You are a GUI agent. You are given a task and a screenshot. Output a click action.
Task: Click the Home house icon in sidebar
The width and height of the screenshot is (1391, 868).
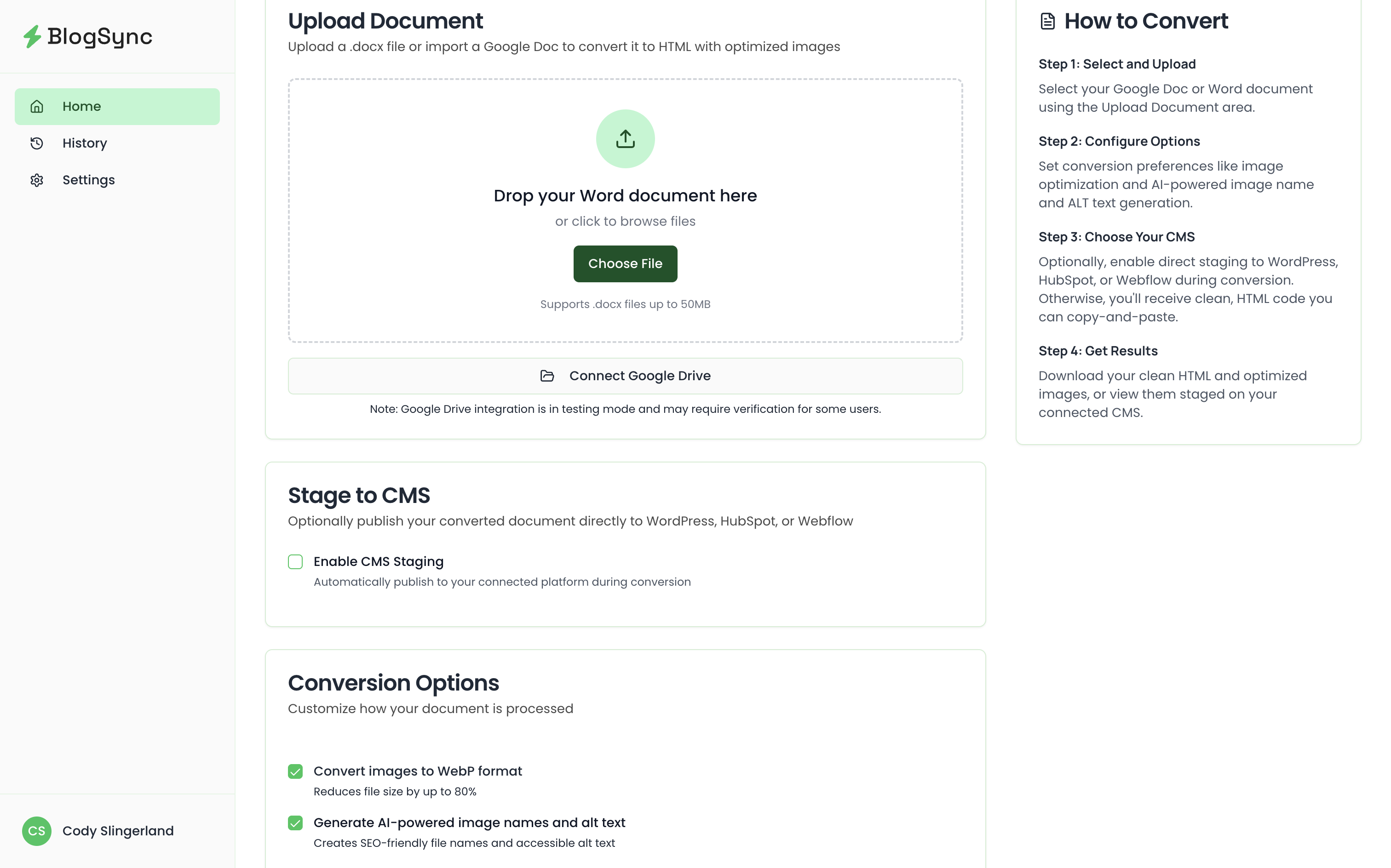(x=37, y=107)
